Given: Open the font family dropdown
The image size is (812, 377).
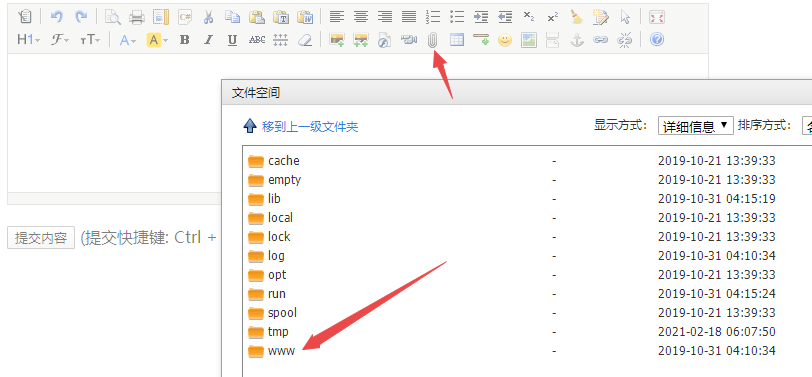Looking at the screenshot, I should (x=60, y=40).
